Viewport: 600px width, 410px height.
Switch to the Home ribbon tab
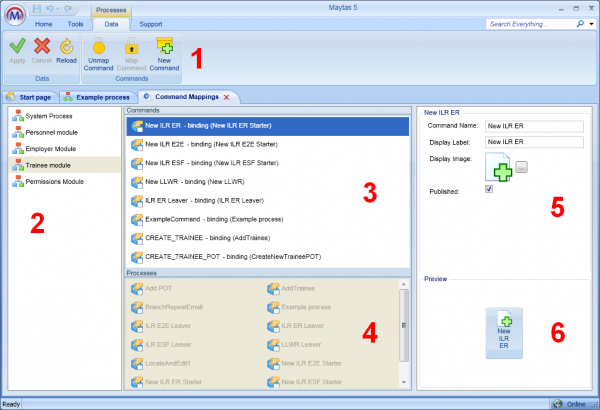44,22
